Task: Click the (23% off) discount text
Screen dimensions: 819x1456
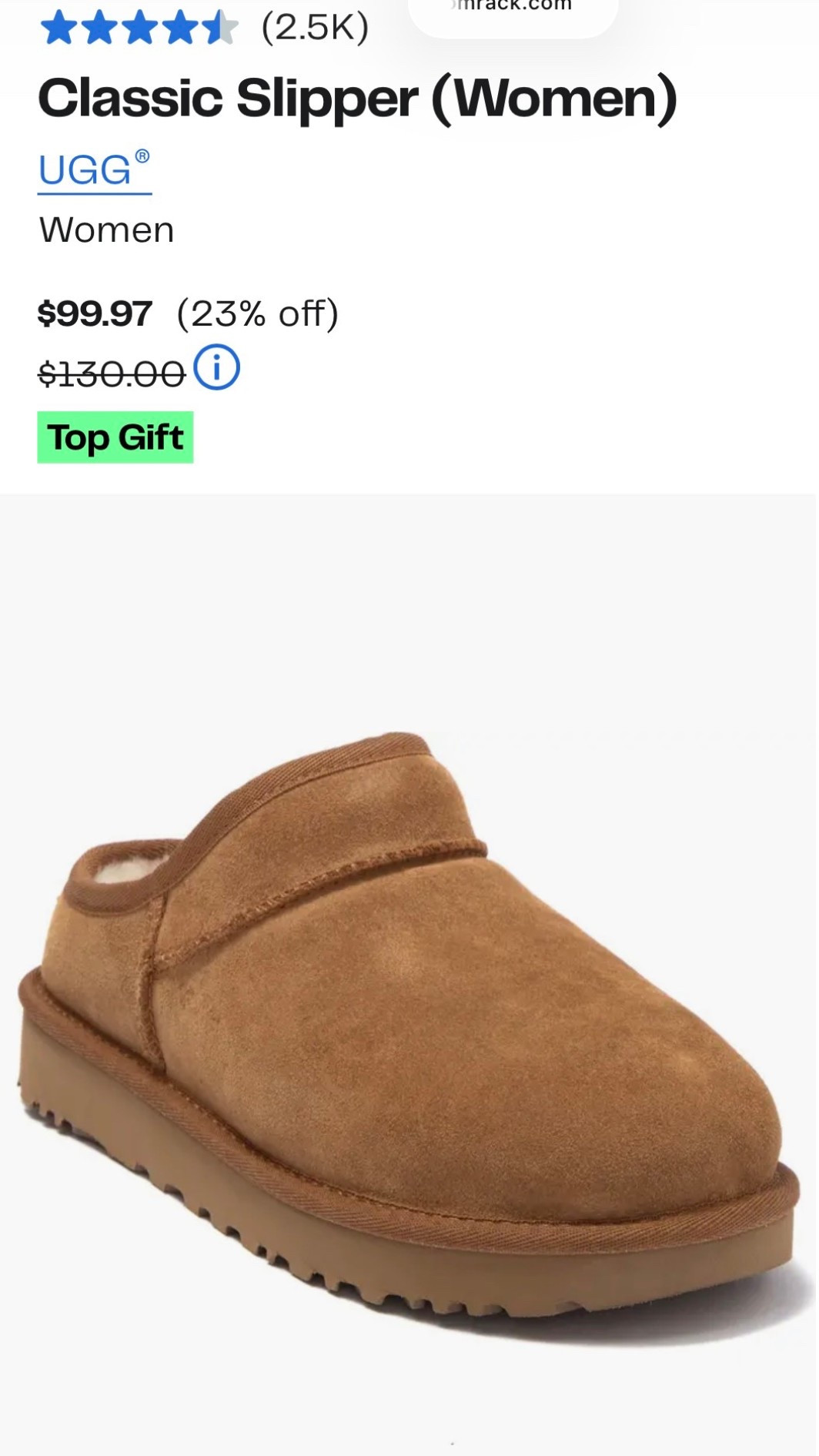Action: coord(258,313)
